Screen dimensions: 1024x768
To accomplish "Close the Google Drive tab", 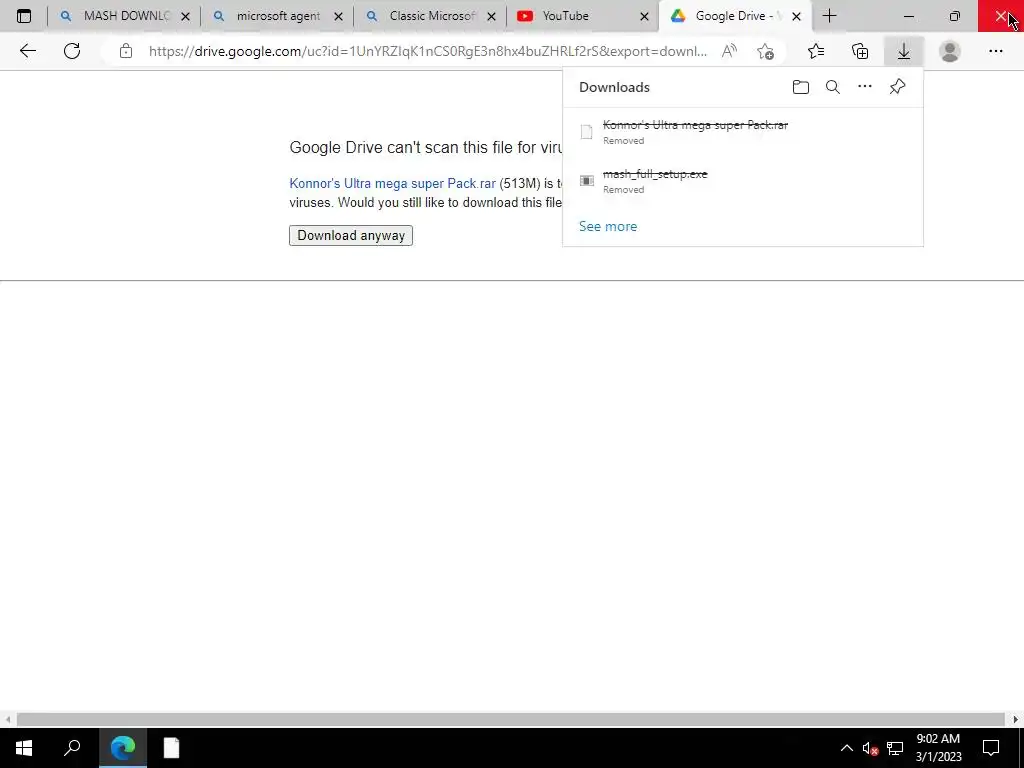I will click(796, 16).
